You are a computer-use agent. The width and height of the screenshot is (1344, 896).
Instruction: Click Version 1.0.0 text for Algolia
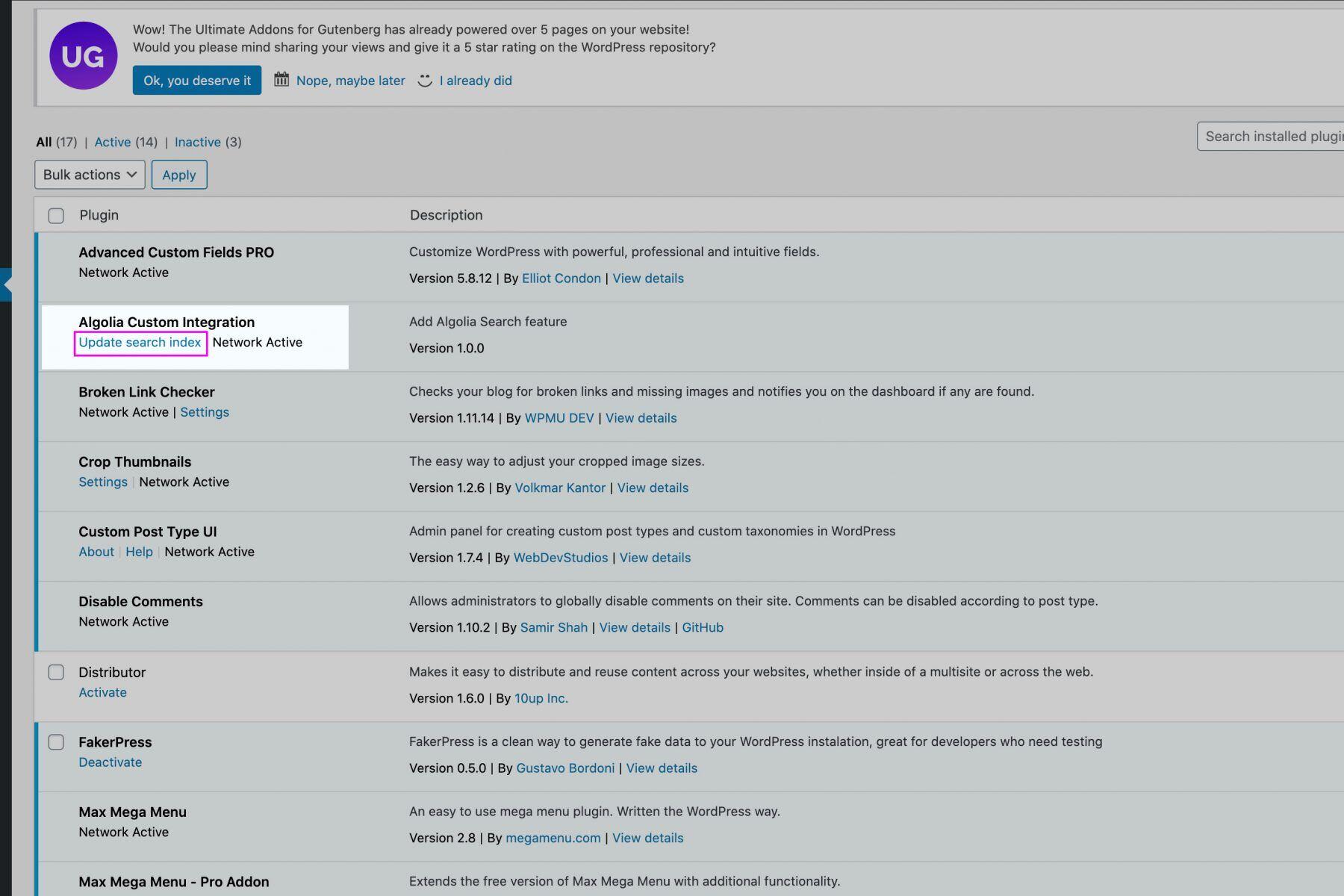[447, 349]
